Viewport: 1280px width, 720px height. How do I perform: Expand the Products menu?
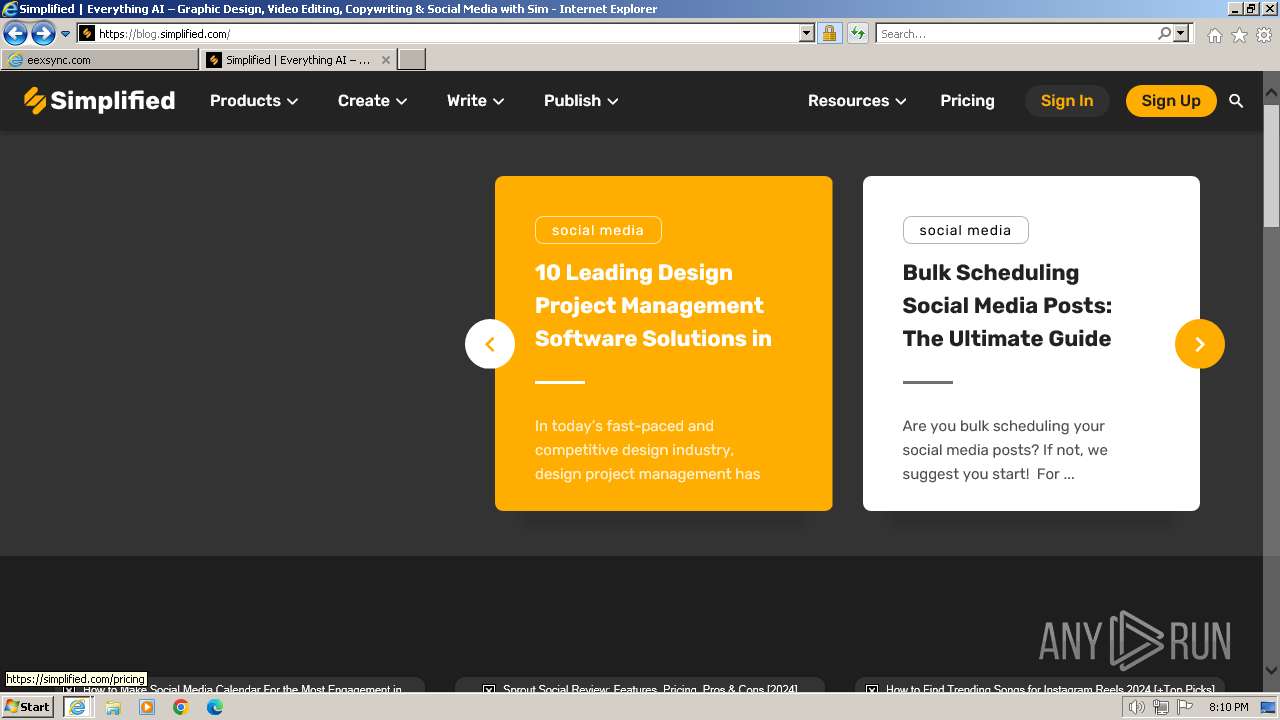pyautogui.click(x=254, y=101)
